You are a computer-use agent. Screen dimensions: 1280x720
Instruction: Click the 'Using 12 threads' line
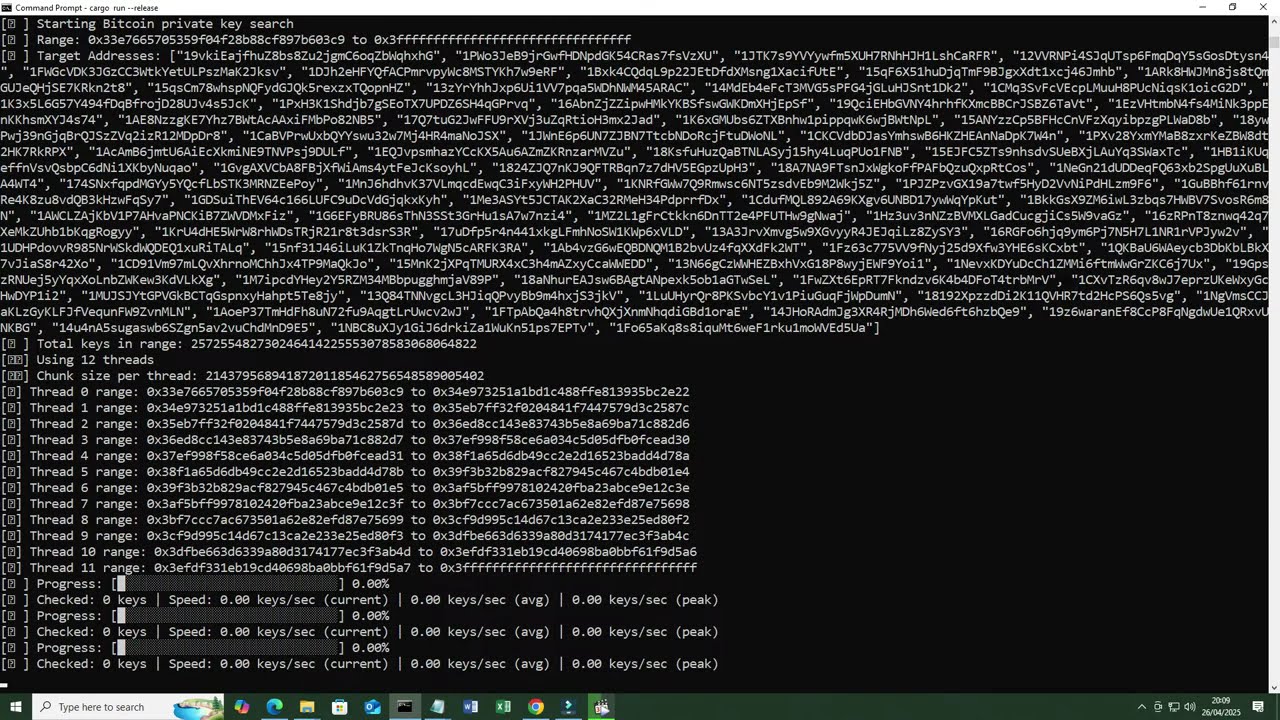click(x=78, y=360)
